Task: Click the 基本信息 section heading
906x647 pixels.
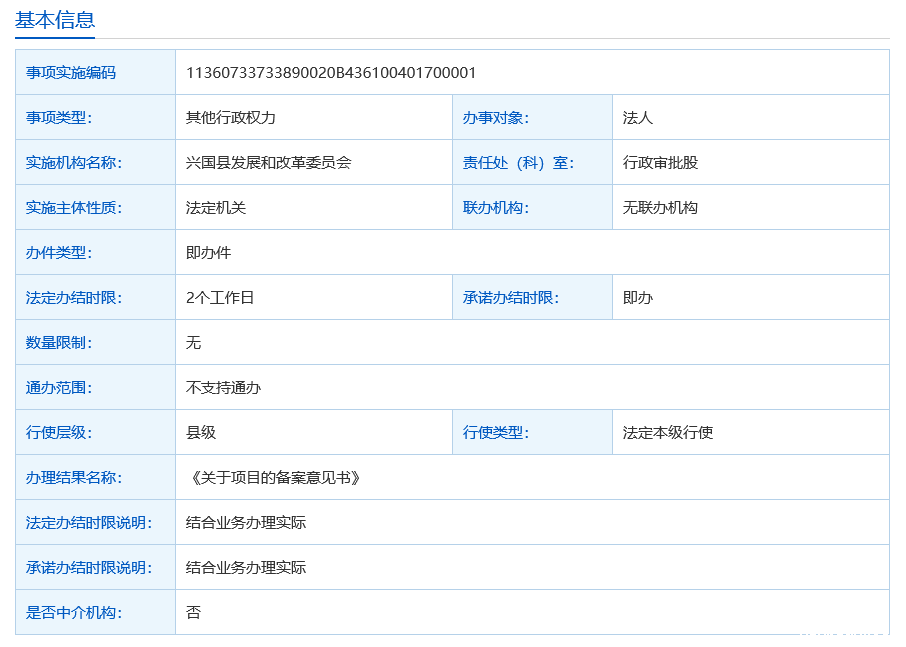Action: pos(55,19)
